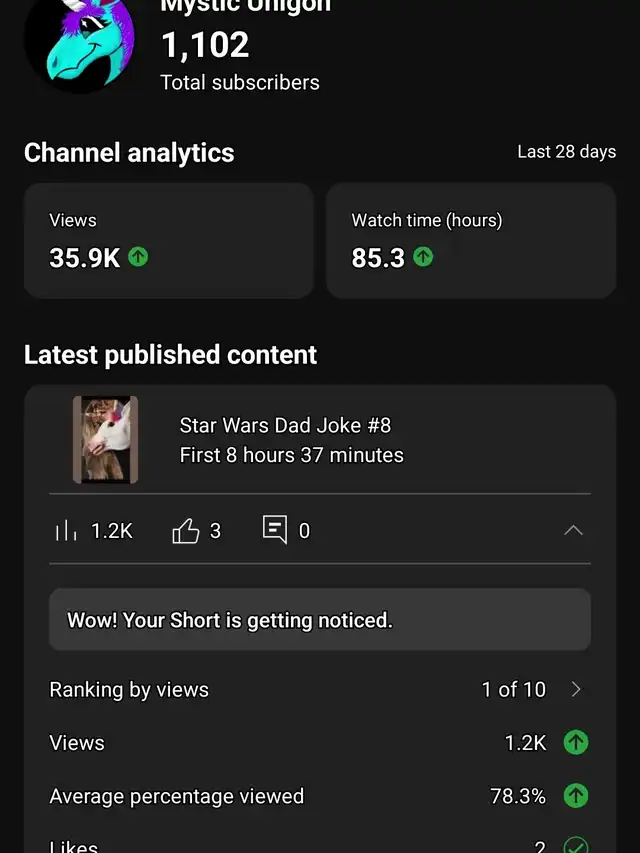Tap the Star Wars Dad Joke #8 title
The width and height of the screenshot is (640, 853).
coord(285,425)
